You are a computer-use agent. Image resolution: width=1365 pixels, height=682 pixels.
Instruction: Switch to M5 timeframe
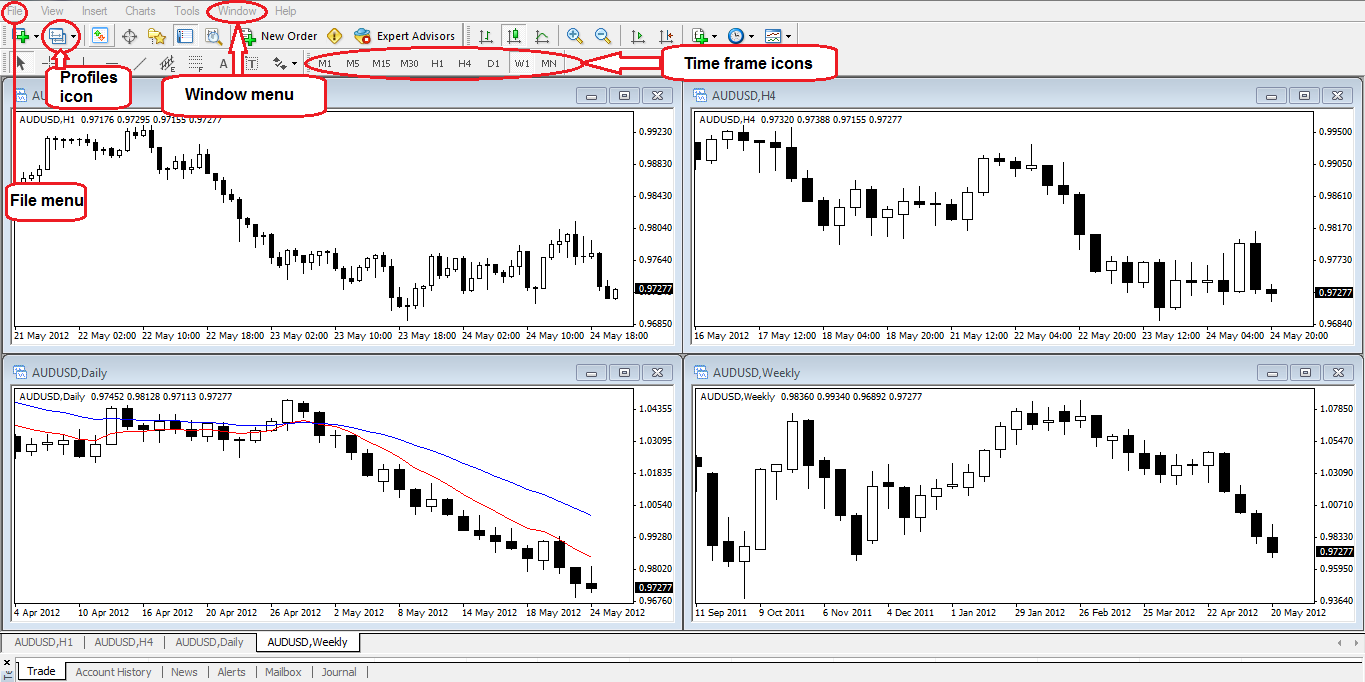coord(353,63)
